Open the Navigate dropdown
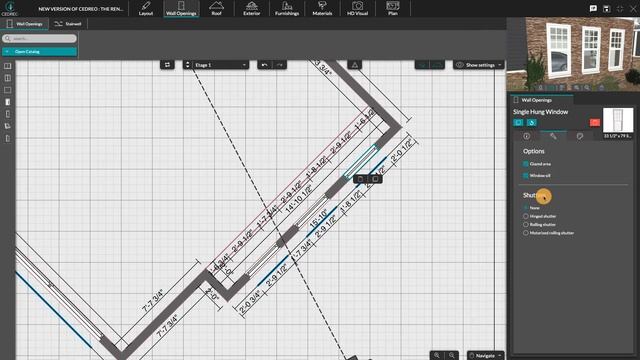Image resolution: width=640 pixels, height=360 pixels. (486, 356)
